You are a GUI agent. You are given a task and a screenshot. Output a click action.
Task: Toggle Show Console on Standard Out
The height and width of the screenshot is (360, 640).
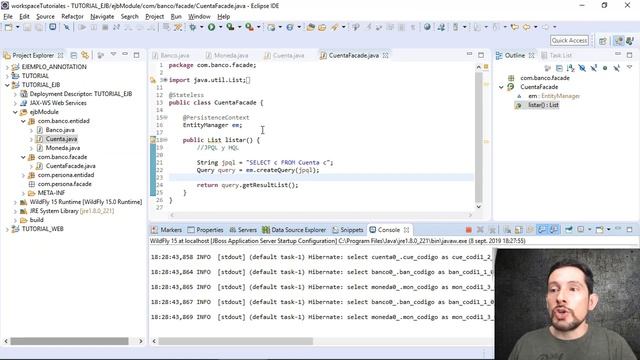pyautogui.click(x=542, y=230)
